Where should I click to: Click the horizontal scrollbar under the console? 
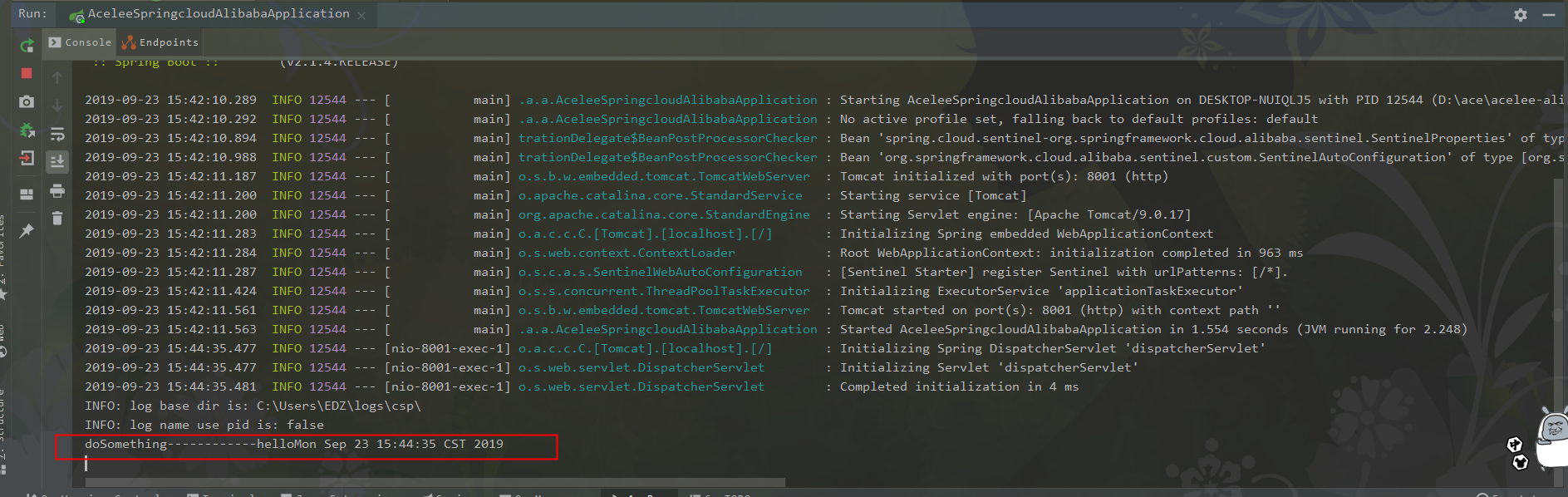point(435,482)
